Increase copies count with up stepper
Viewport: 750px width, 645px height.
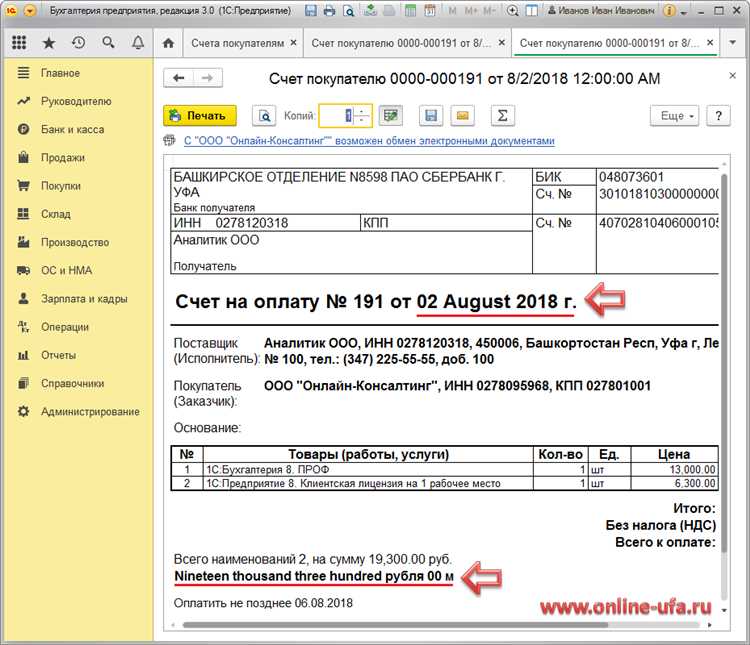pos(363,111)
